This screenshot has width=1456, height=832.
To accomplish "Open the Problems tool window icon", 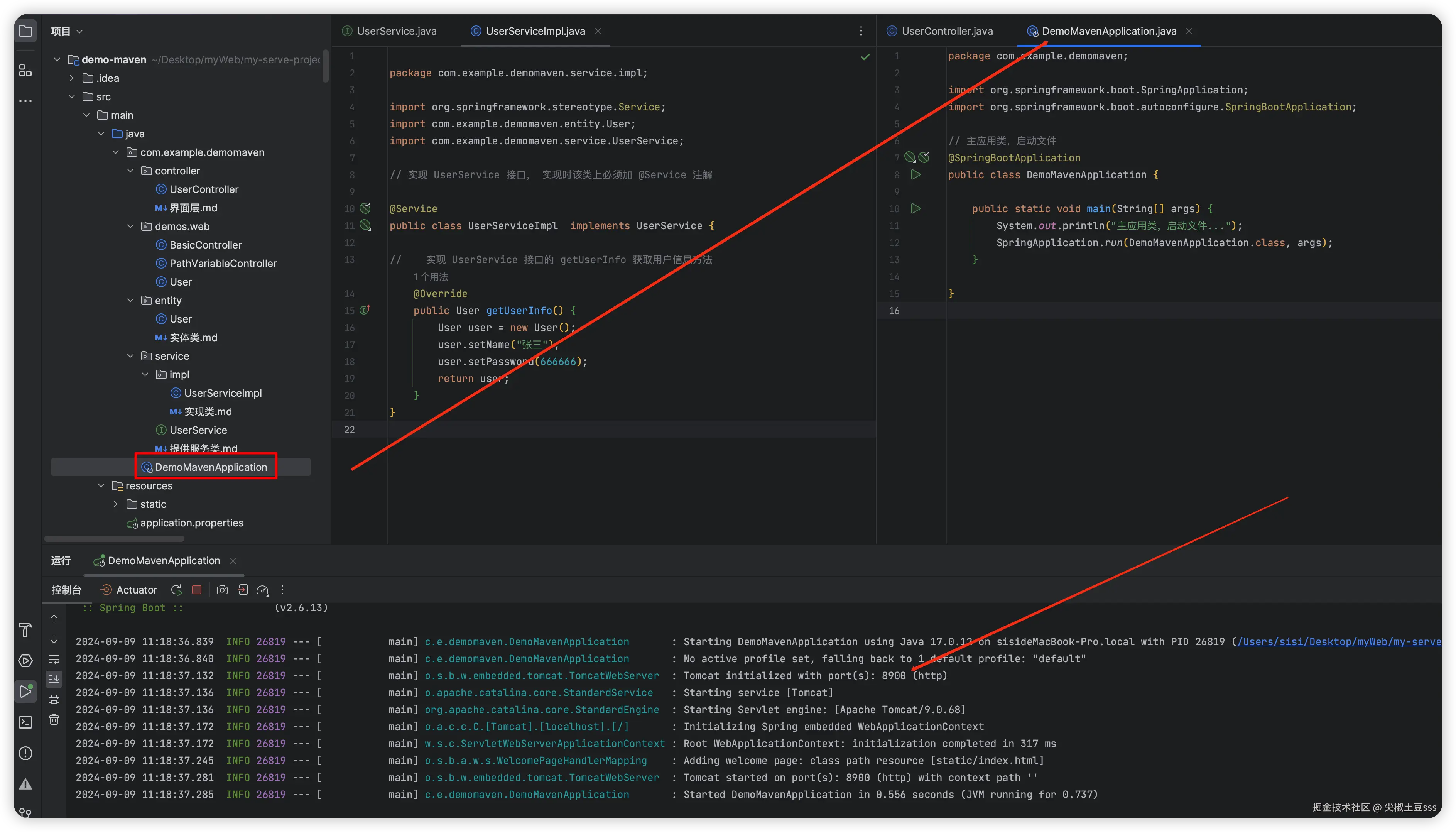I will coord(25,753).
